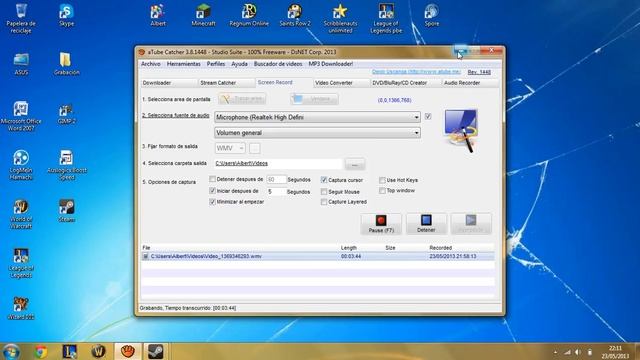
Task: Open the Perfiles menu
Action: (216, 64)
